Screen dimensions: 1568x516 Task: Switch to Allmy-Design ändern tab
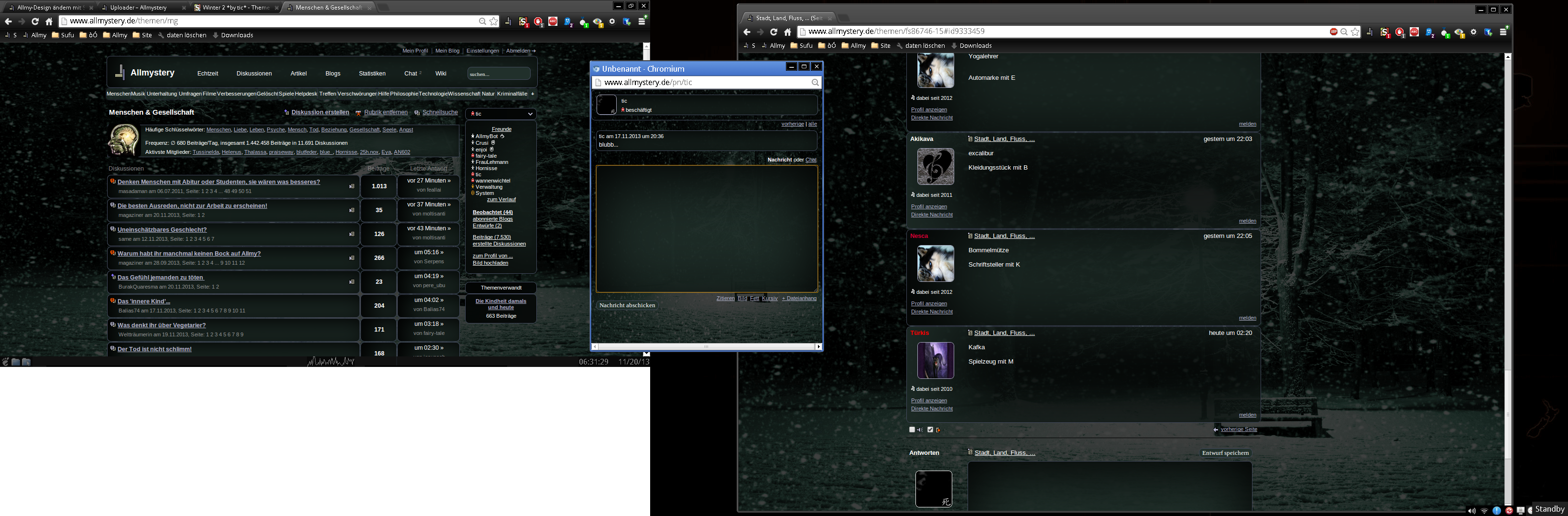click(49, 7)
